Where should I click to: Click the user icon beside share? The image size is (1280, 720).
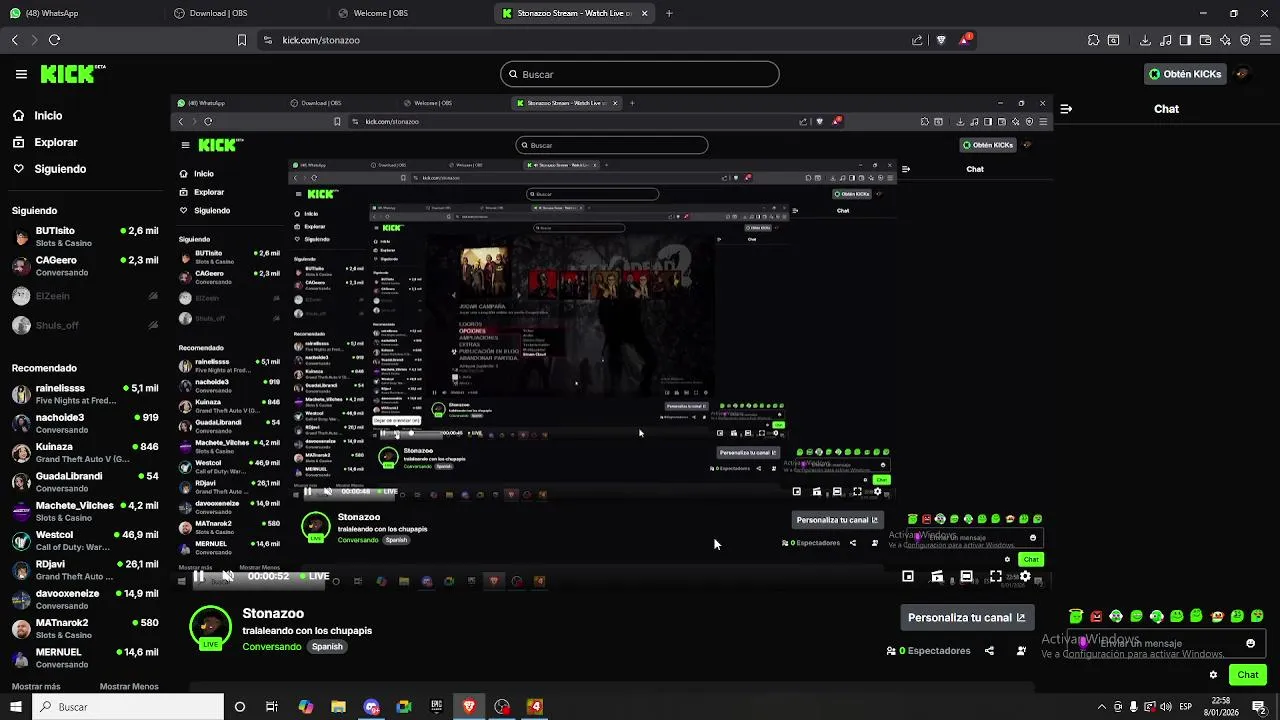click(x=1021, y=651)
